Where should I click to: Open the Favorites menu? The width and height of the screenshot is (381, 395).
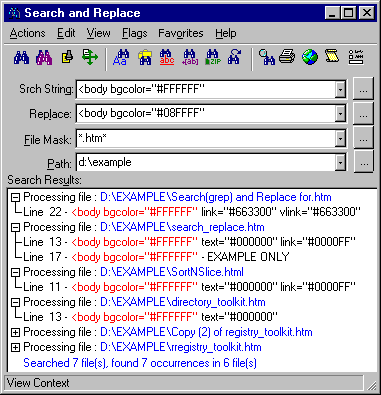click(181, 33)
